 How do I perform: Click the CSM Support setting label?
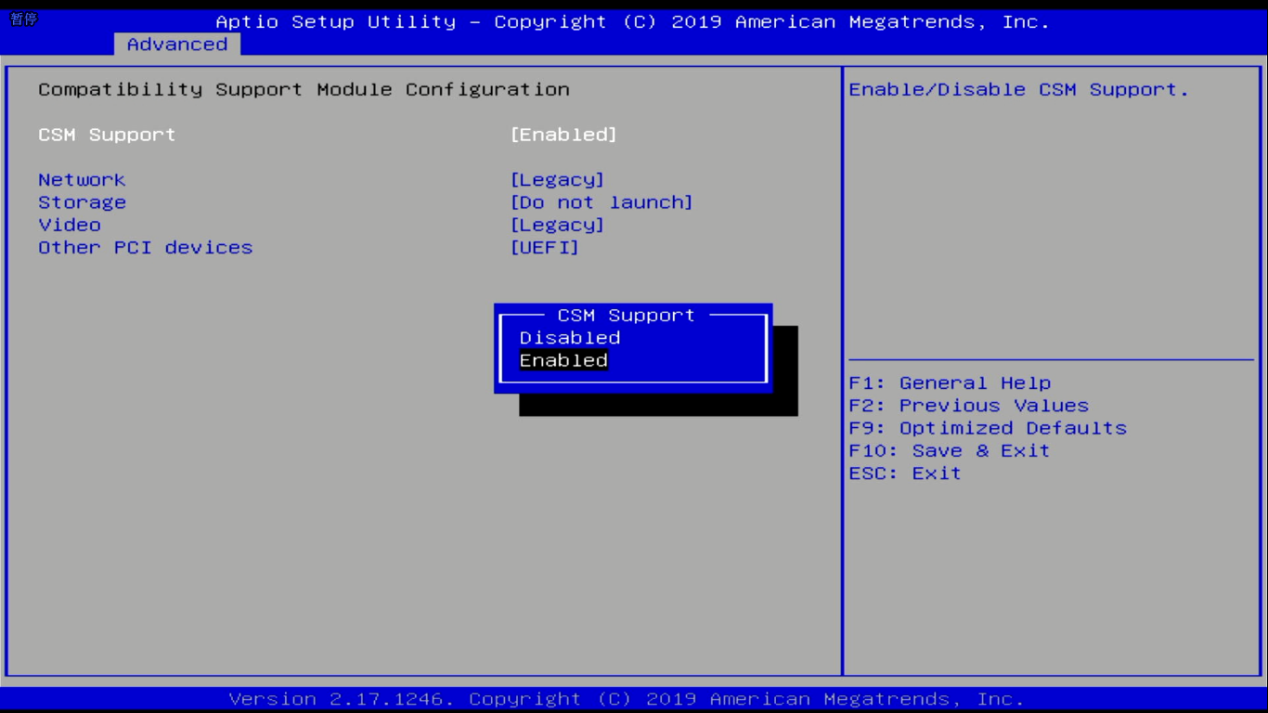pyautogui.click(x=107, y=135)
